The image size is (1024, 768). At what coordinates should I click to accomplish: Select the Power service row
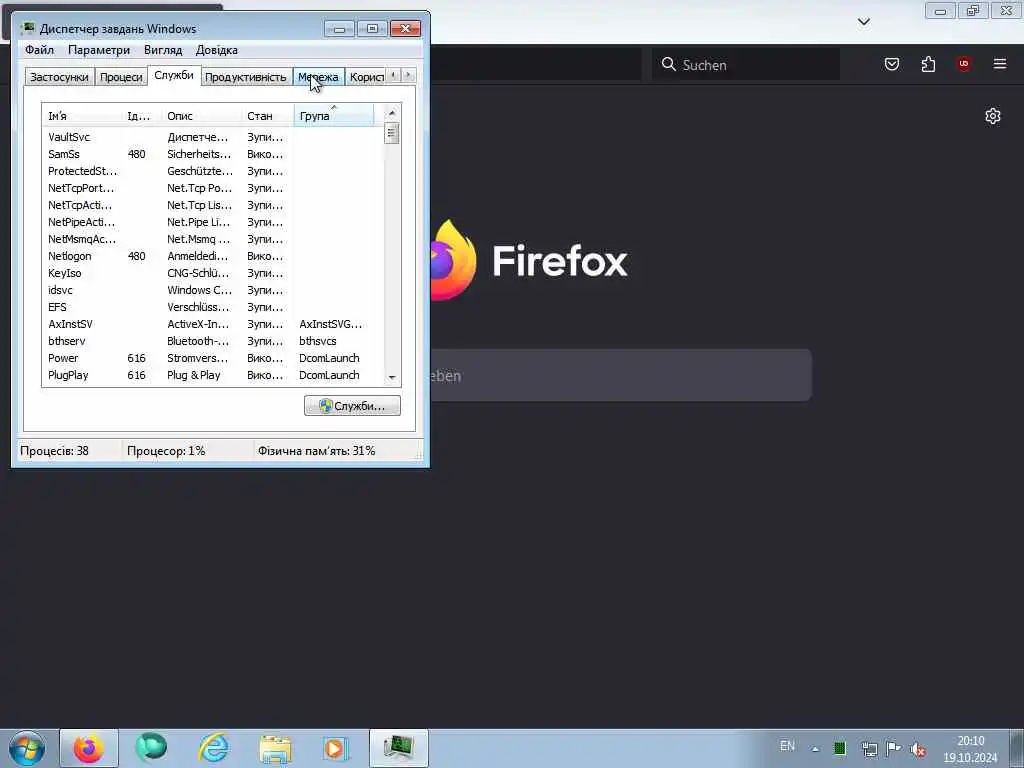213,358
